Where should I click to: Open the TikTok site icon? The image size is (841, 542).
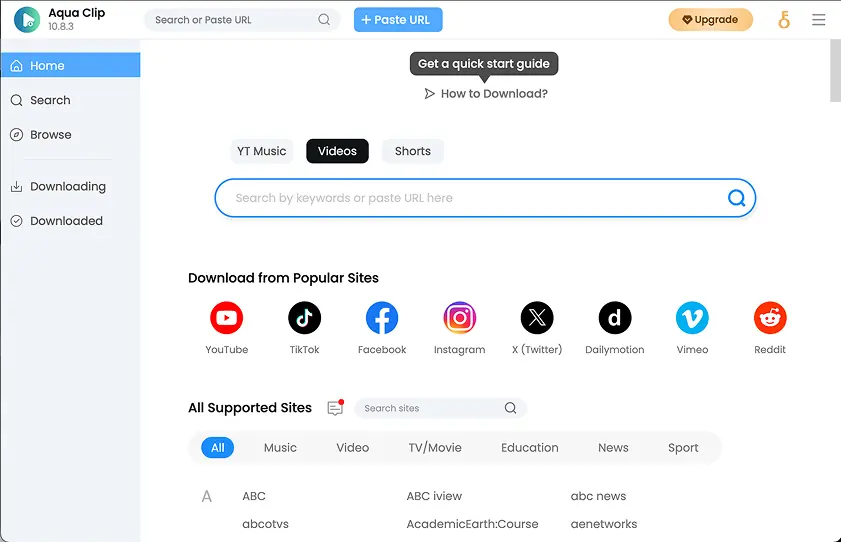pos(304,317)
